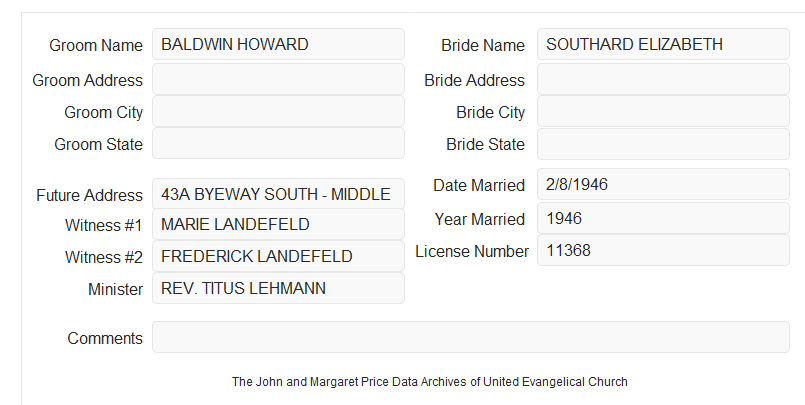Select Witness #1 field with Marie Landefeld
This screenshot has height=405, width=805.
coord(278,224)
